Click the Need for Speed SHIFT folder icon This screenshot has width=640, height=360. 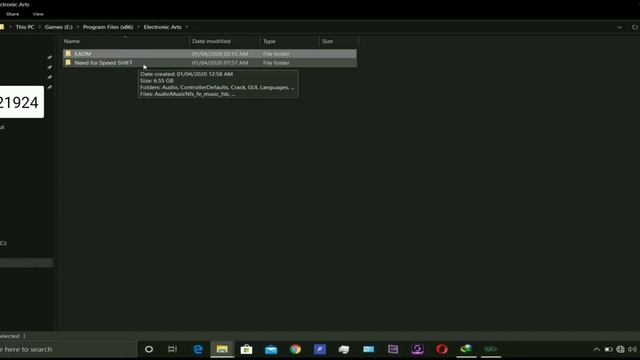(x=68, y=62)
